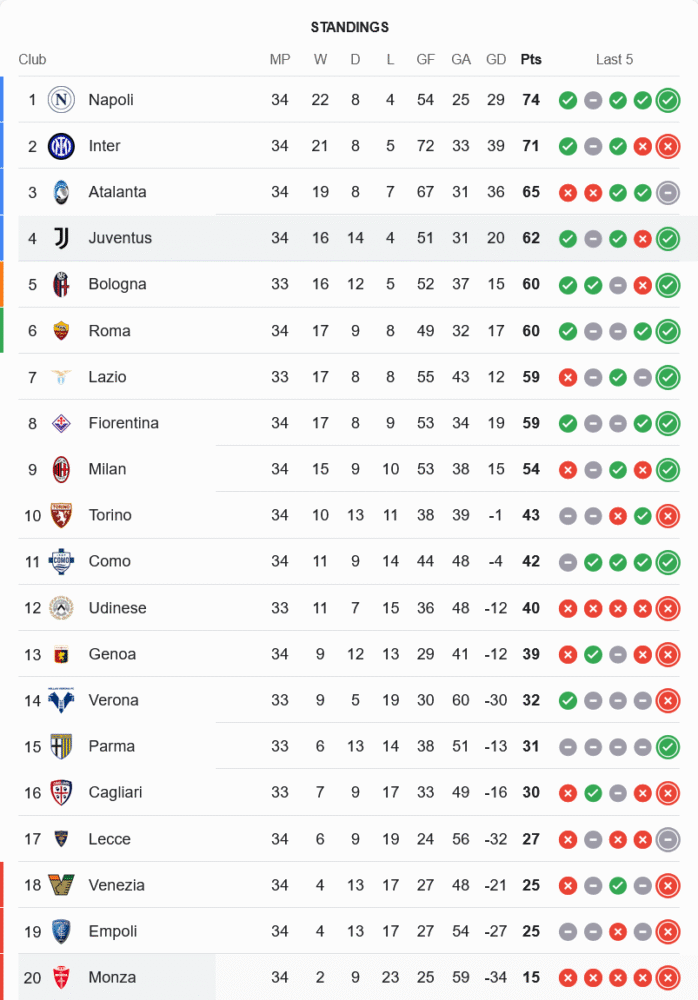Click the Napoli club crest icon
698x1000 pixels.
tap(62, 100)
